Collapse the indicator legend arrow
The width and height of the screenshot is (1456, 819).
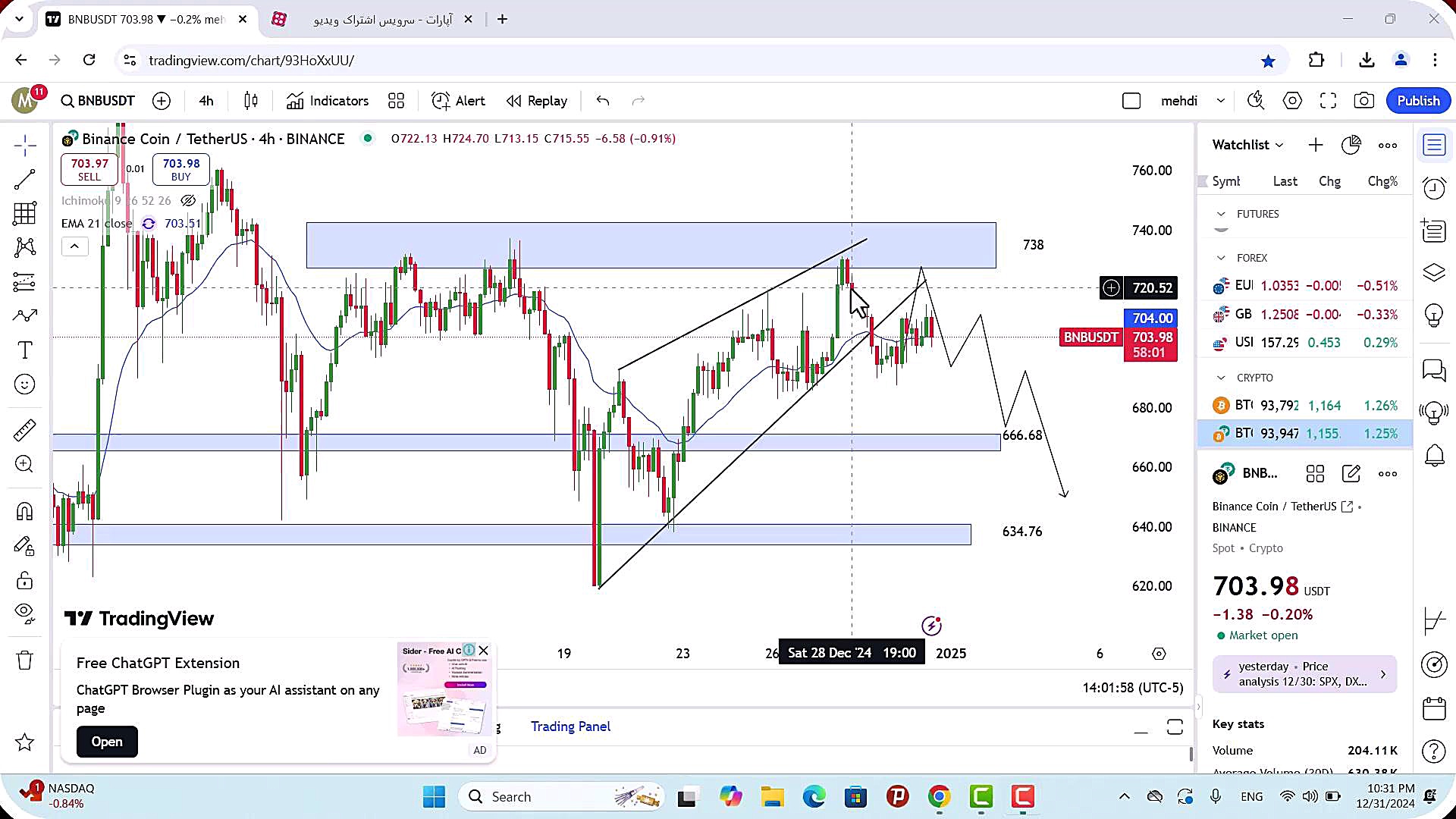click(74, 246)
